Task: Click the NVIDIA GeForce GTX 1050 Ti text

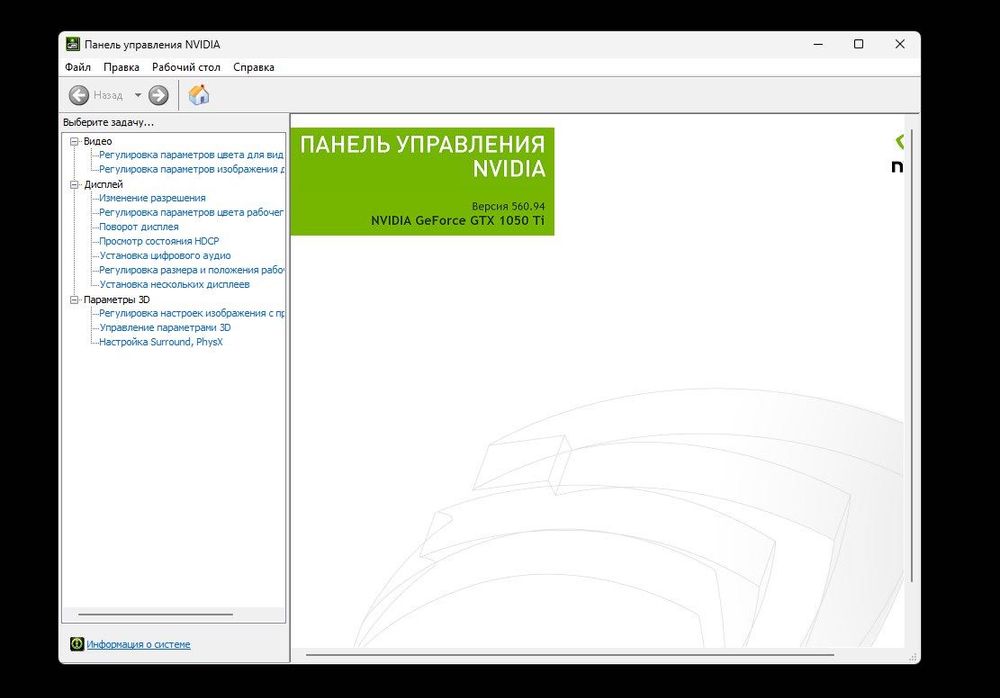Action: pos(458,221)
